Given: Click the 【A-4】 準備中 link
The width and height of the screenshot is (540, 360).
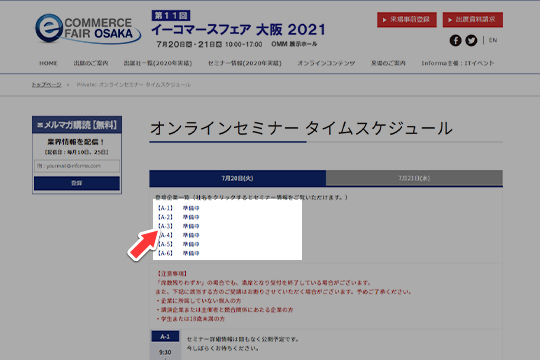Looking at the screenshot, I should pyautogui.click(x=178, y=235).
